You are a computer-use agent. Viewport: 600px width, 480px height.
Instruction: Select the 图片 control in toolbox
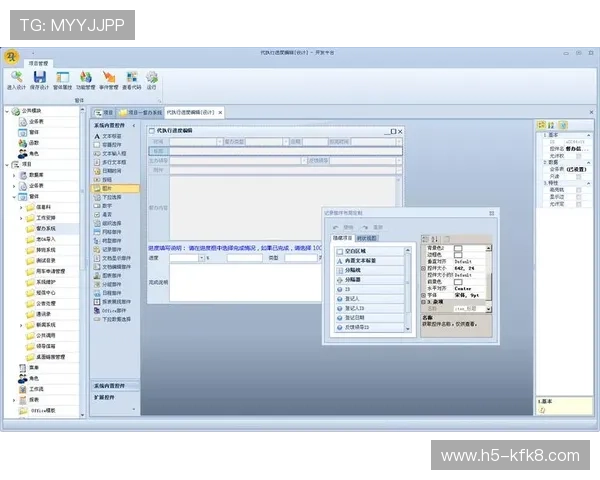point(107,187)
